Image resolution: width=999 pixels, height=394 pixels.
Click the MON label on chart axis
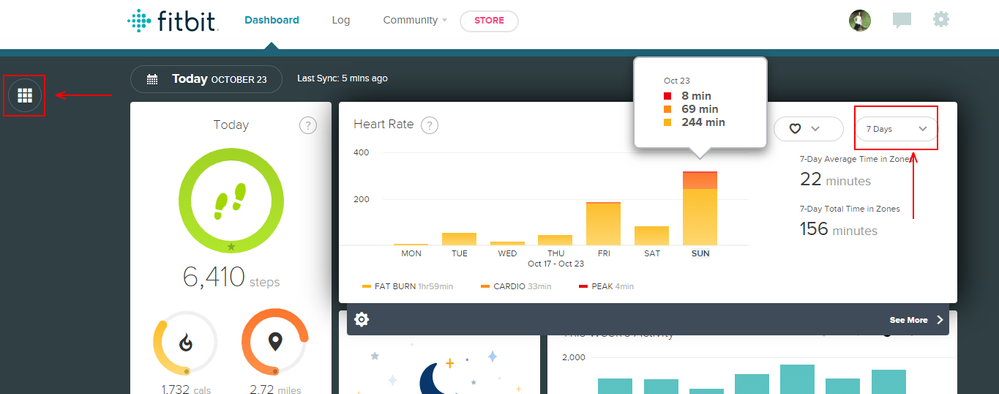(x=411, y=254)
